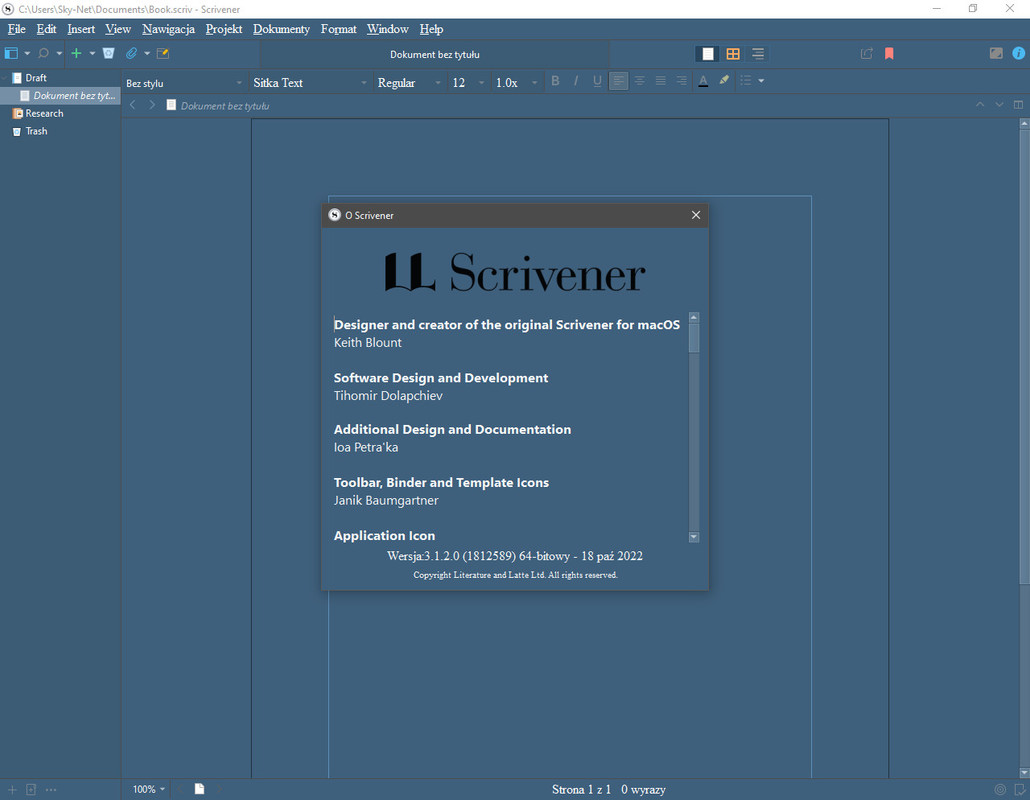Switch to corkboard view
Screen dimensions: 1030x800
click(x=733, y=54)
